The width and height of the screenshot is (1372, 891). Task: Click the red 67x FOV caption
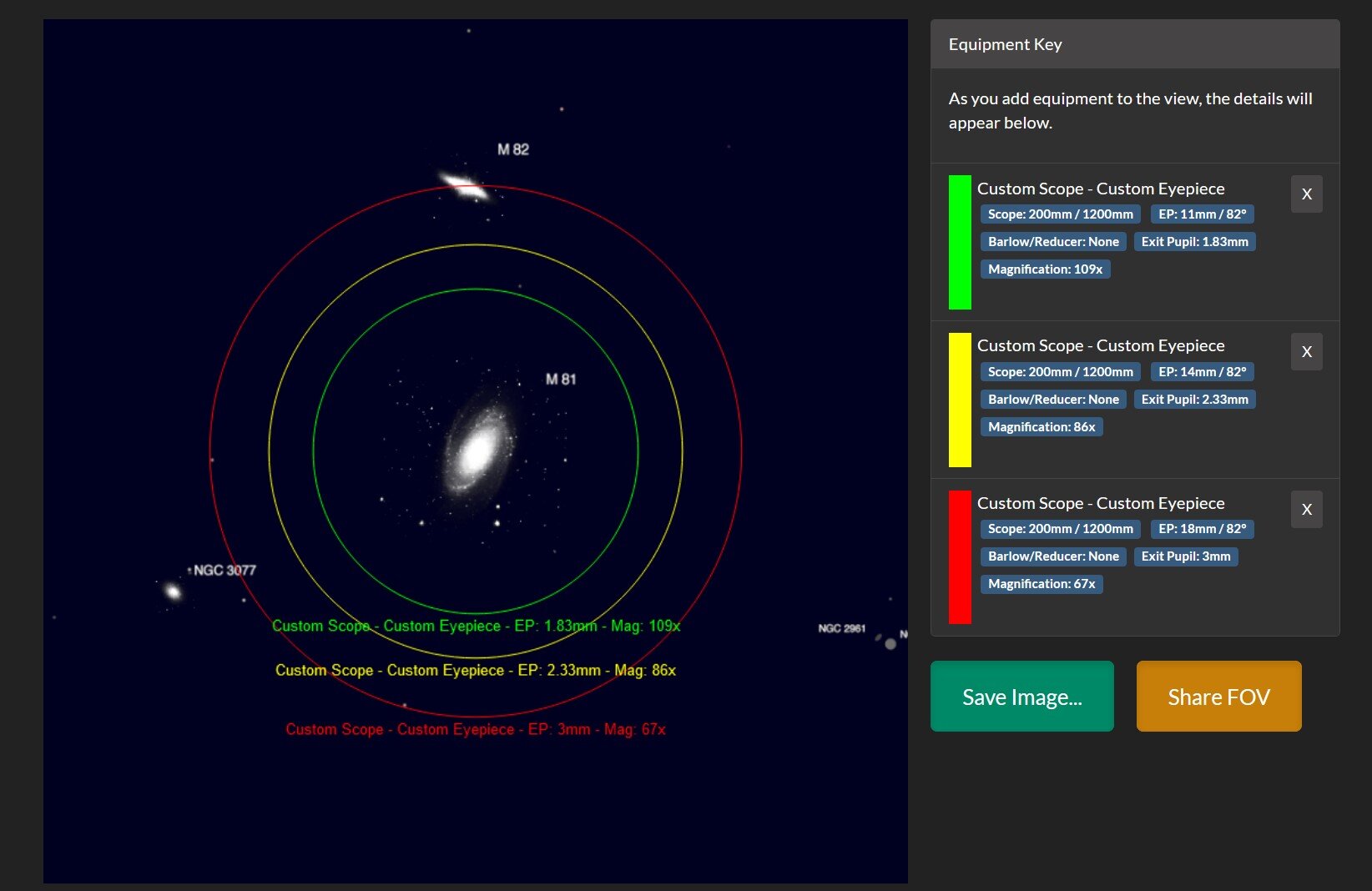[476, 729]
